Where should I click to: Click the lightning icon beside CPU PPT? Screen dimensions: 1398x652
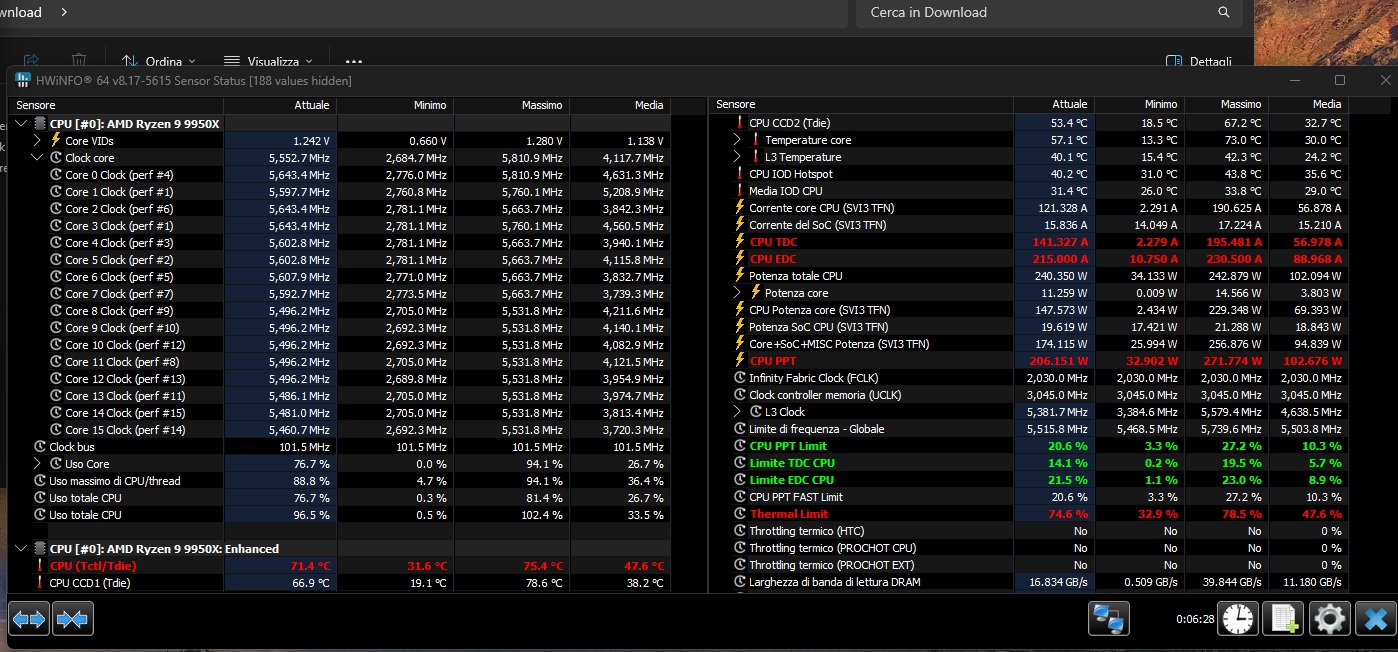[740, 361]
